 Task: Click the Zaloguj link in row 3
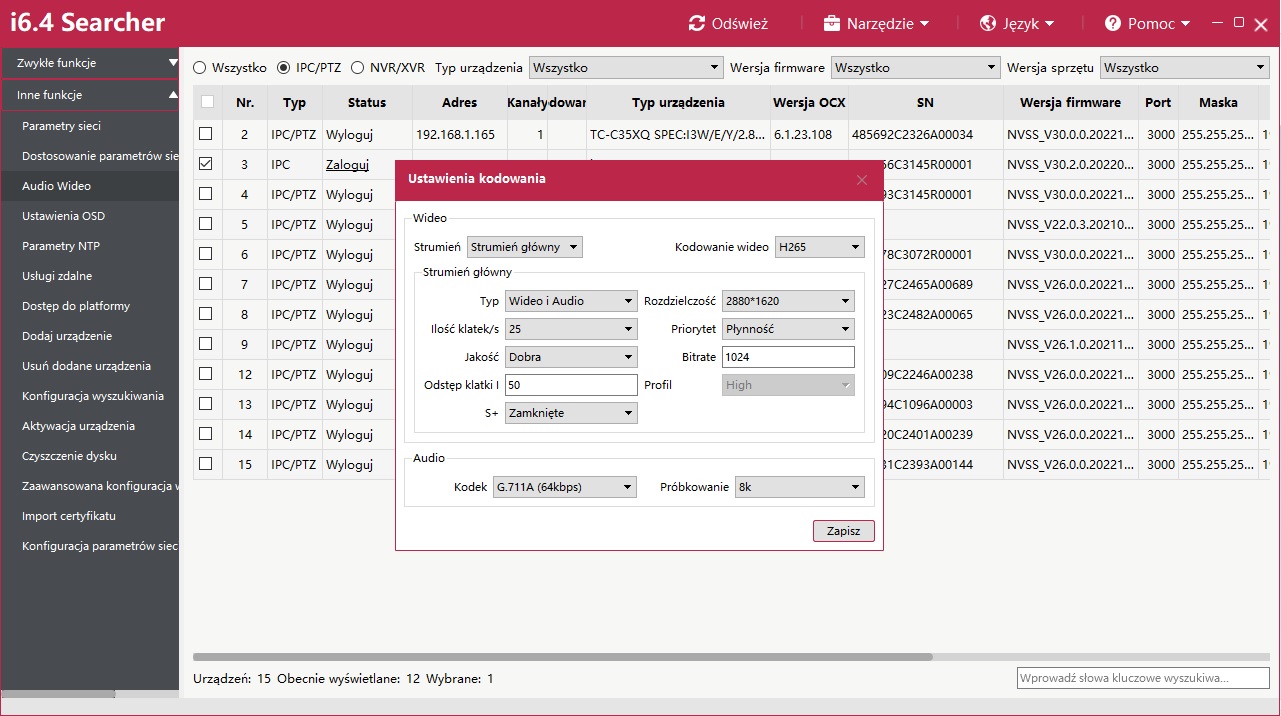[347, 165]
